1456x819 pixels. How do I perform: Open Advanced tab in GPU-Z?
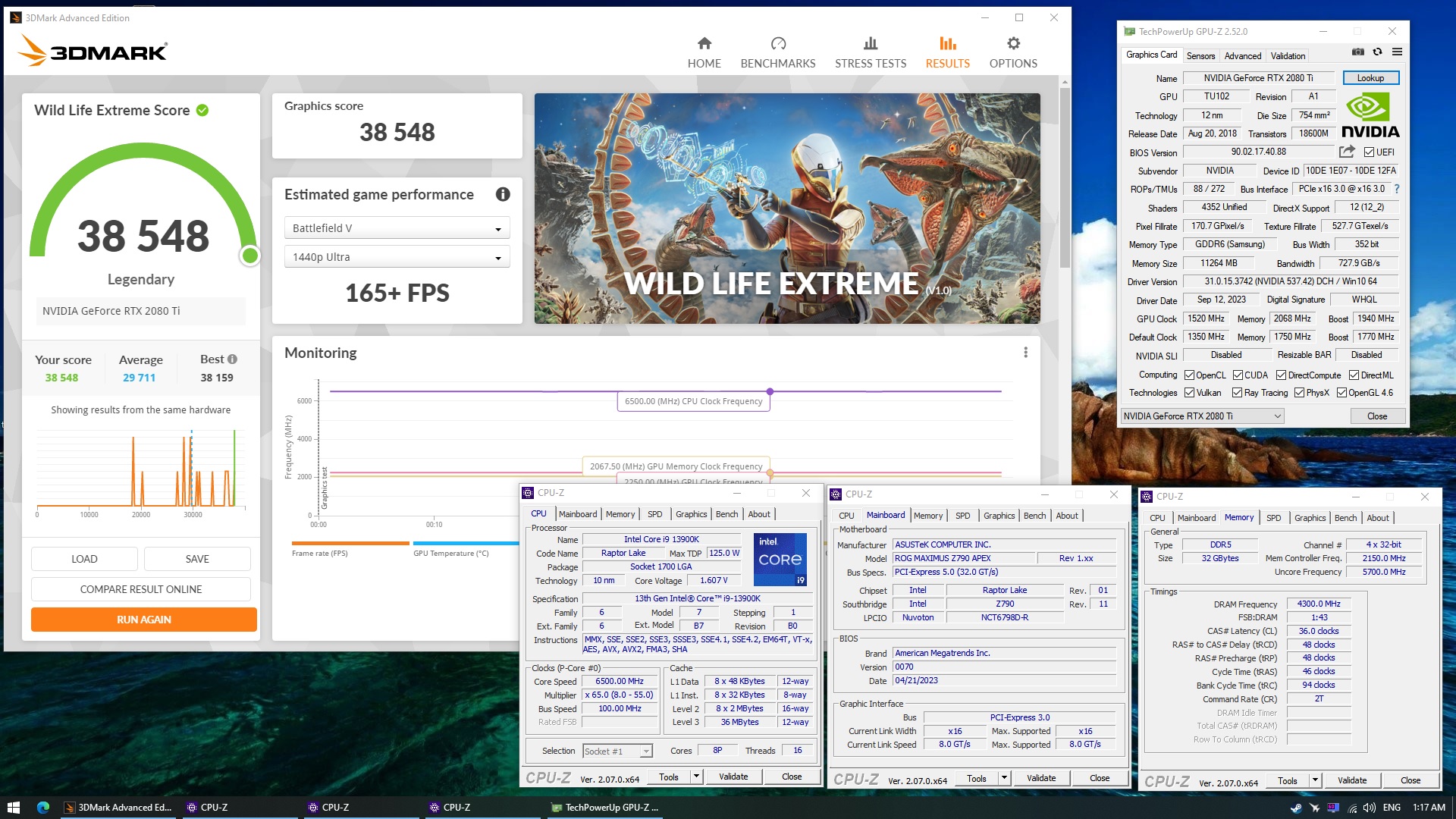(1243, 55)
